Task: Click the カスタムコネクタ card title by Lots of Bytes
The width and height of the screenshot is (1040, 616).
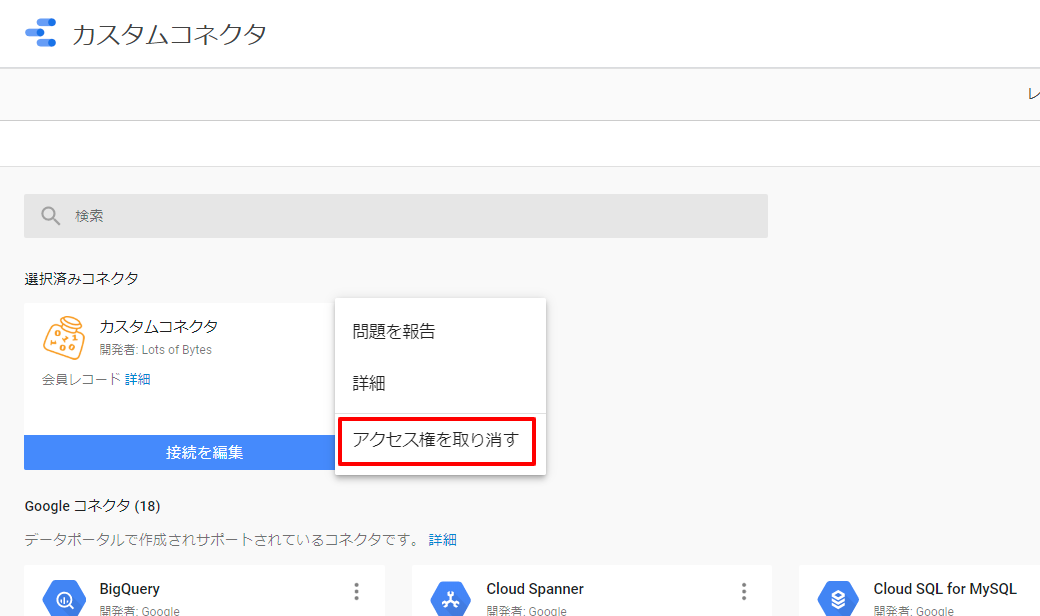Action: point(159,327)
